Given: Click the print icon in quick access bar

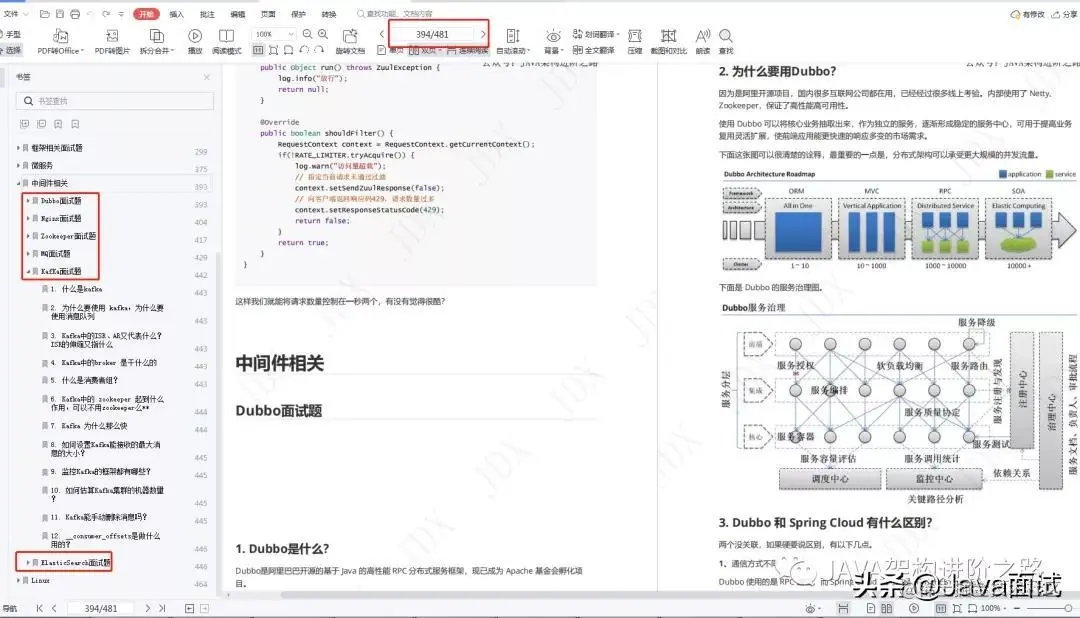Looking at the screenshot, I should [x=75, y=14].
